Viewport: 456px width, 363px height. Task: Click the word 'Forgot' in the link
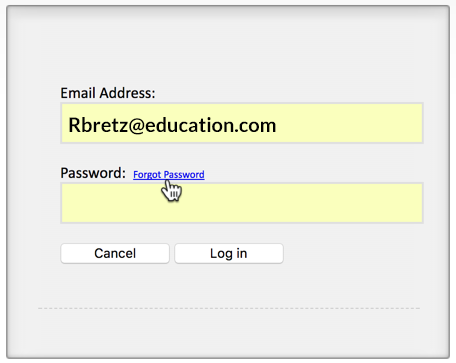click(x=147, y=175)
